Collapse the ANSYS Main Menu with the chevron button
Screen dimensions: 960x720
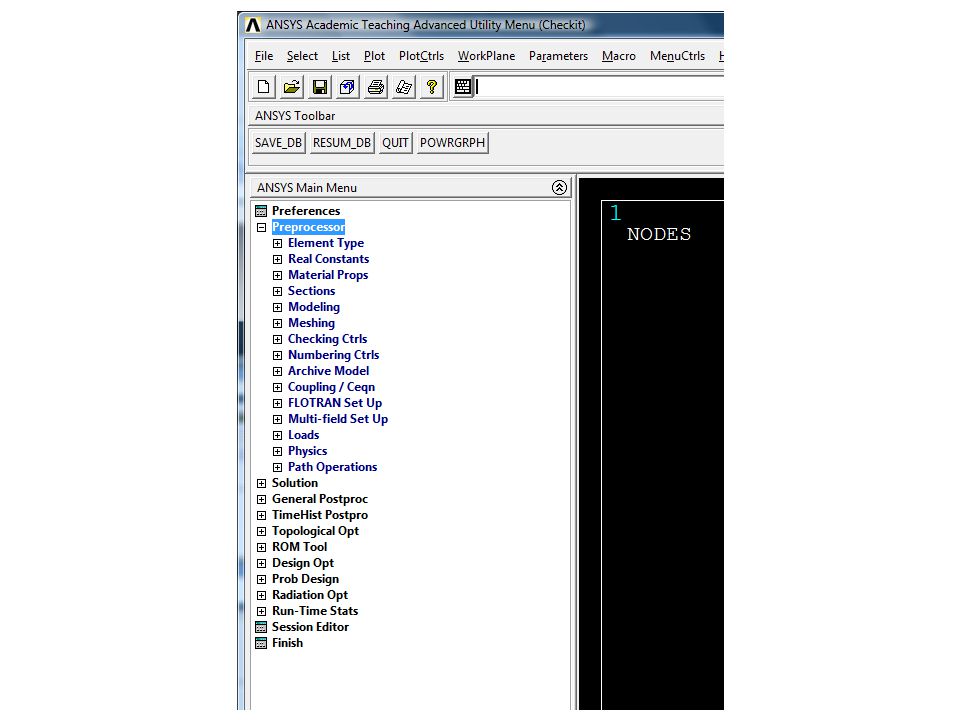coord(559,187)
